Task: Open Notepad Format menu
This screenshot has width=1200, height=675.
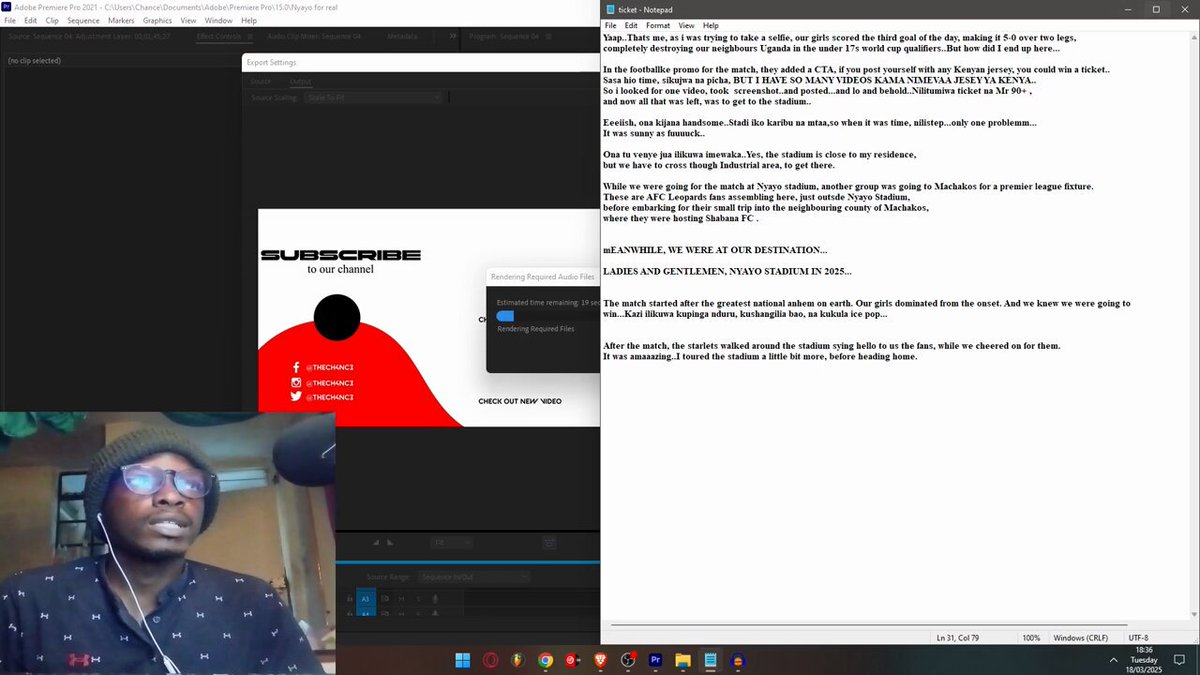Action: pyautogui.click(x=658, y=25)
